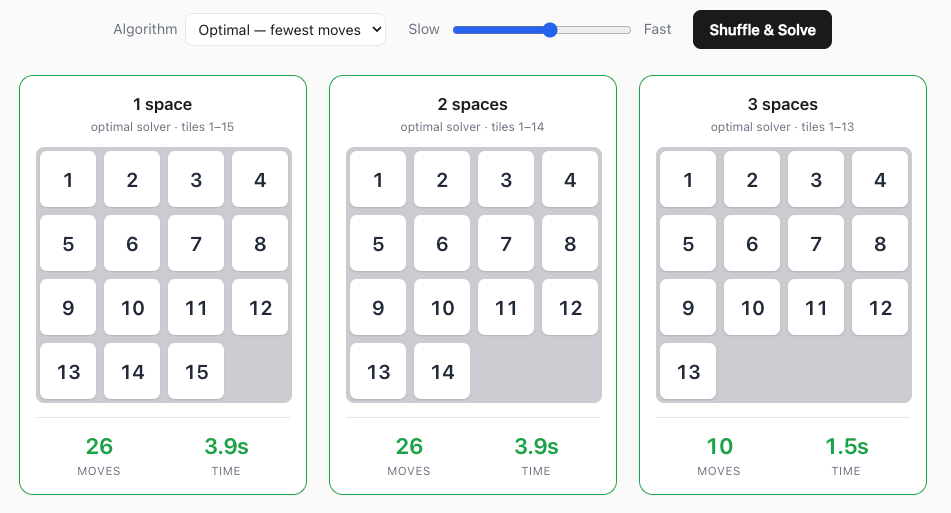Click the 3.9s time in 1 space panel
This screenshot has height=513, width=951.
click(226, 446)
